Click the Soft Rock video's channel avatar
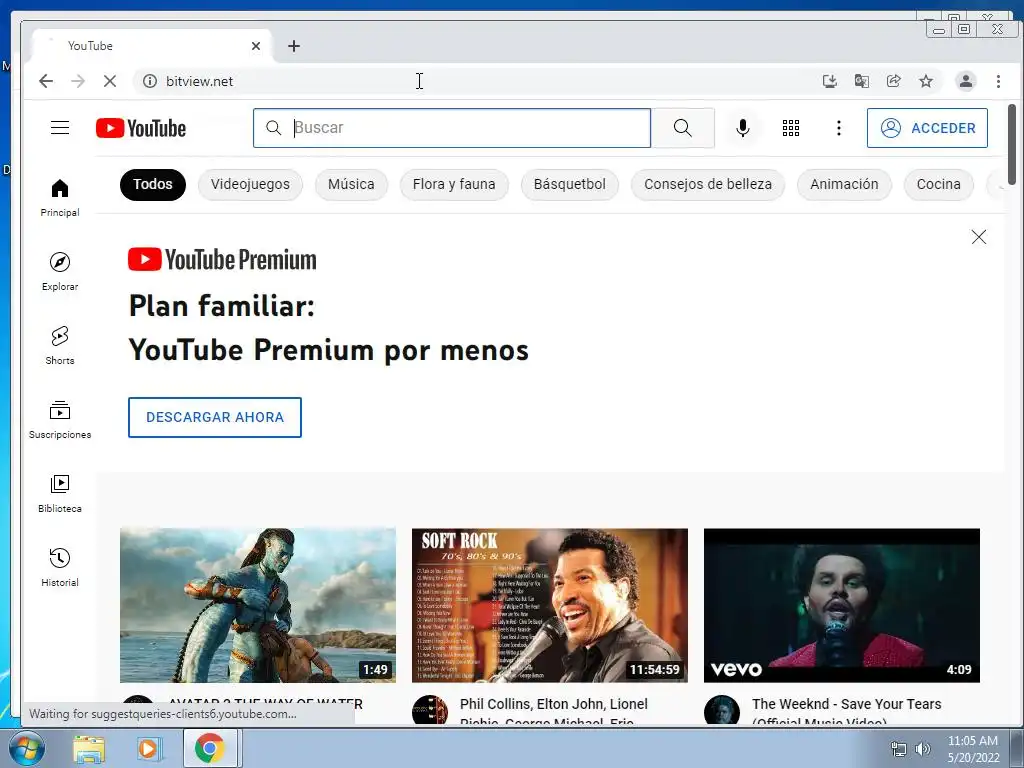Viewport: 1024px width, 768px height. tap(430, 711)
